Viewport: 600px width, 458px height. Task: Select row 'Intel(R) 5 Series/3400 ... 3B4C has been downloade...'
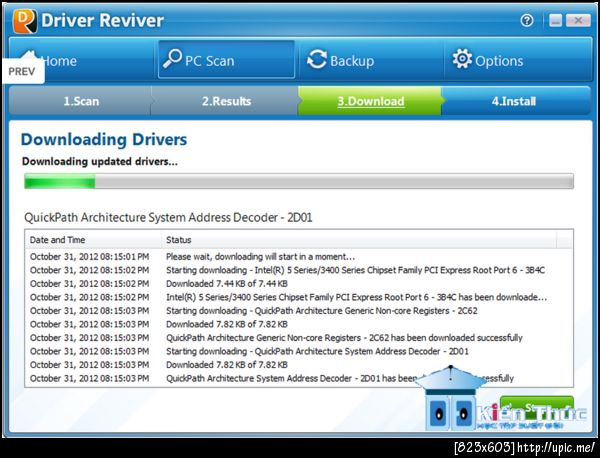tap(299, 297)
